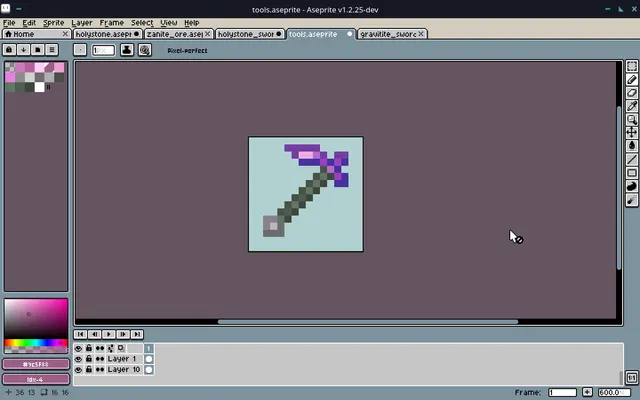
Task: Close the zanite_ore tab
Action: (207, 34)
